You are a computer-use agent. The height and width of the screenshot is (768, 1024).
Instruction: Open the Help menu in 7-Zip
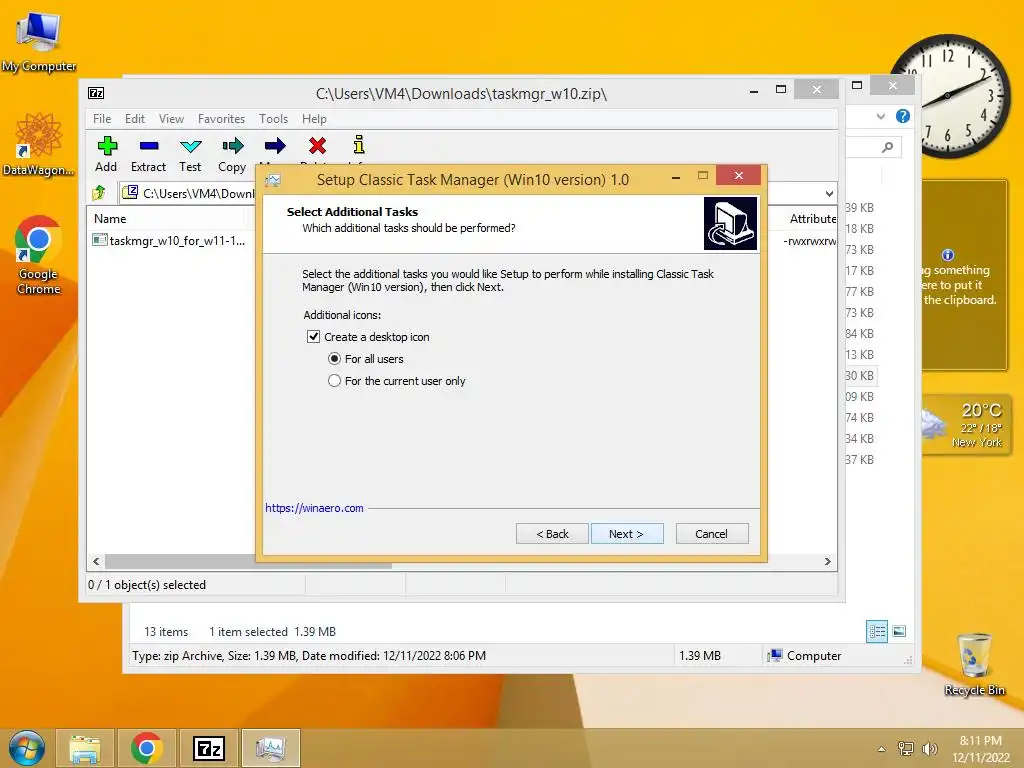pyautogui.click(x=314, y=119)
